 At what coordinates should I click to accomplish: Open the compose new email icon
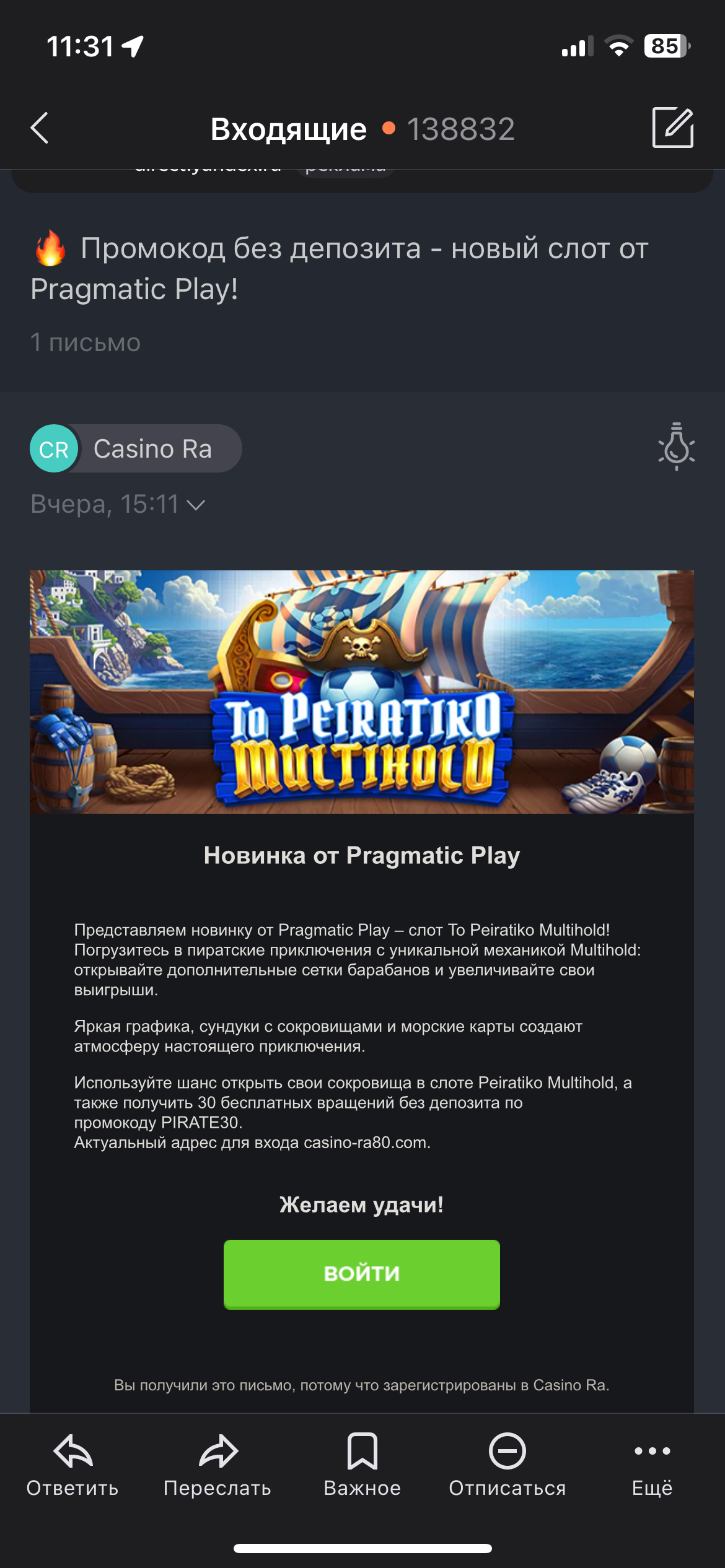coord(673,128)
